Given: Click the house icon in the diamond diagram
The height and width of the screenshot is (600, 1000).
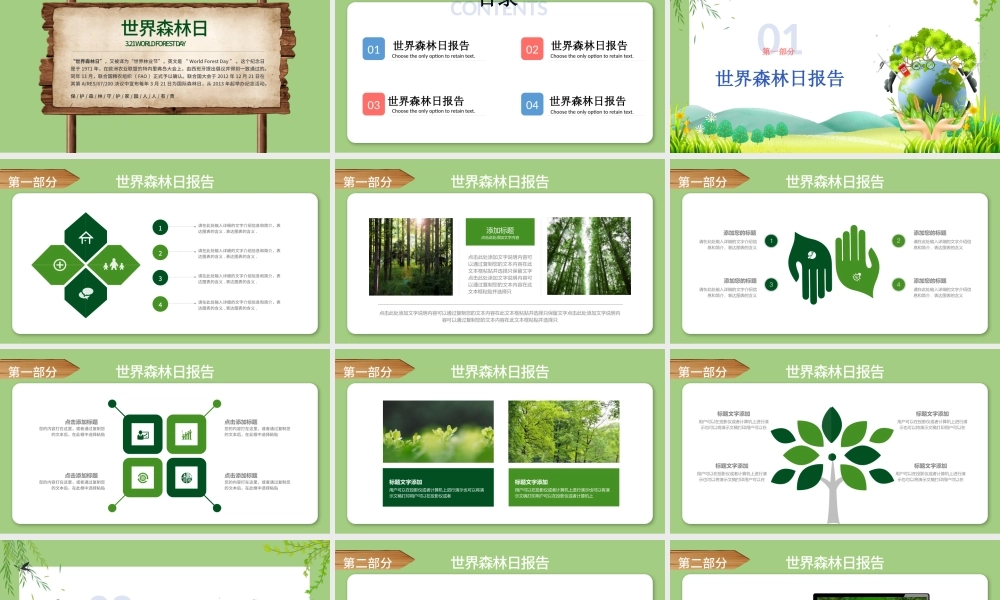Looking at the screenshot, I should 86,238.
